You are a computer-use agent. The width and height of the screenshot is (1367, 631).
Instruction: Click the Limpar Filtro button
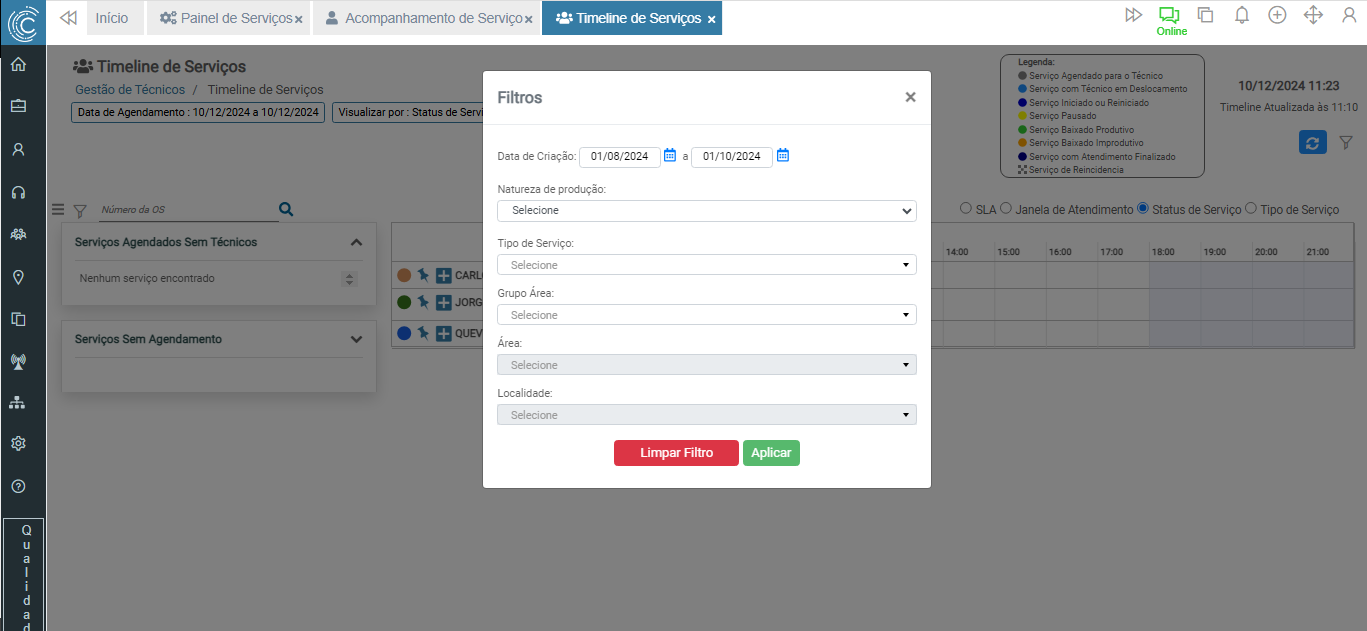[x=676, y=453]
